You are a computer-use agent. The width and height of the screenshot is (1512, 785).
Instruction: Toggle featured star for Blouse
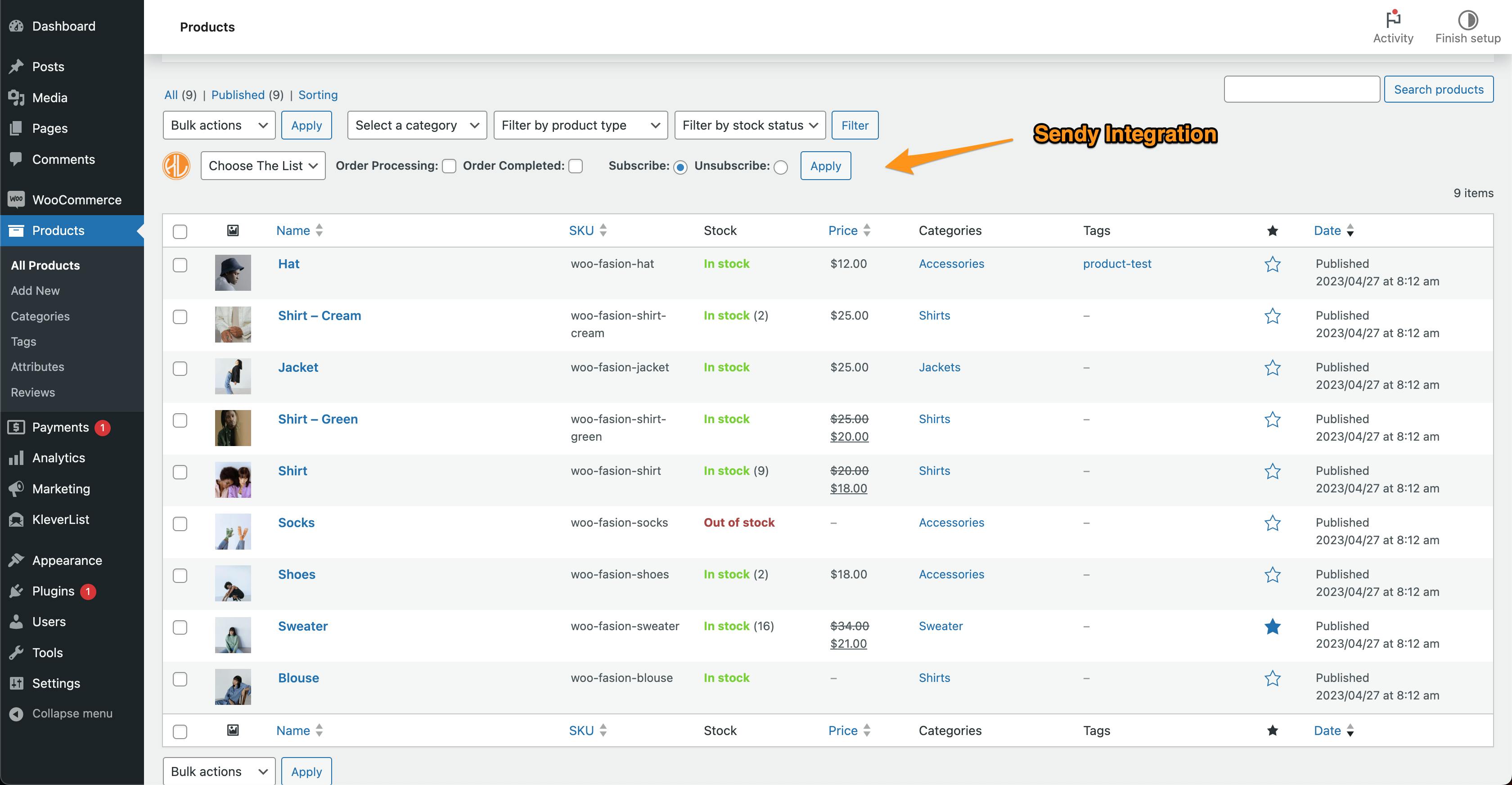1272,678
